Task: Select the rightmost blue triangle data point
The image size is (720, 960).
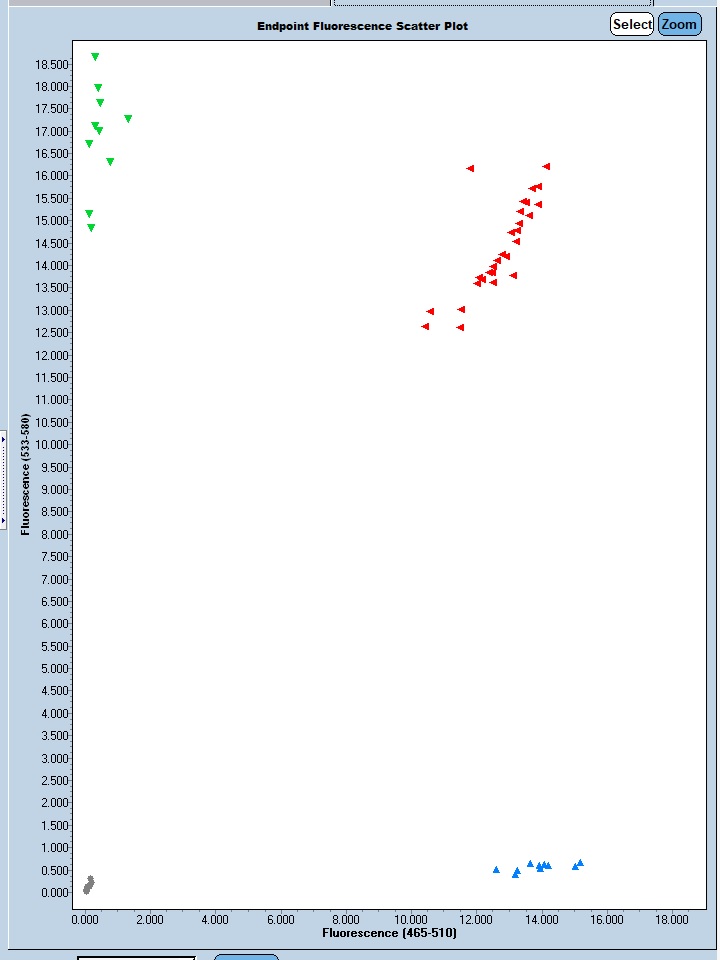Action: pyautogui.click(x=580, y=862)
